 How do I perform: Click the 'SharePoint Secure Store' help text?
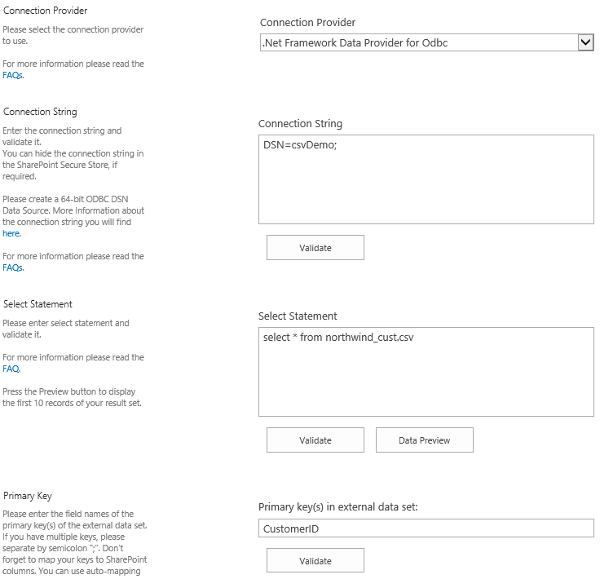pyautogui.click(x=72, y=164)
